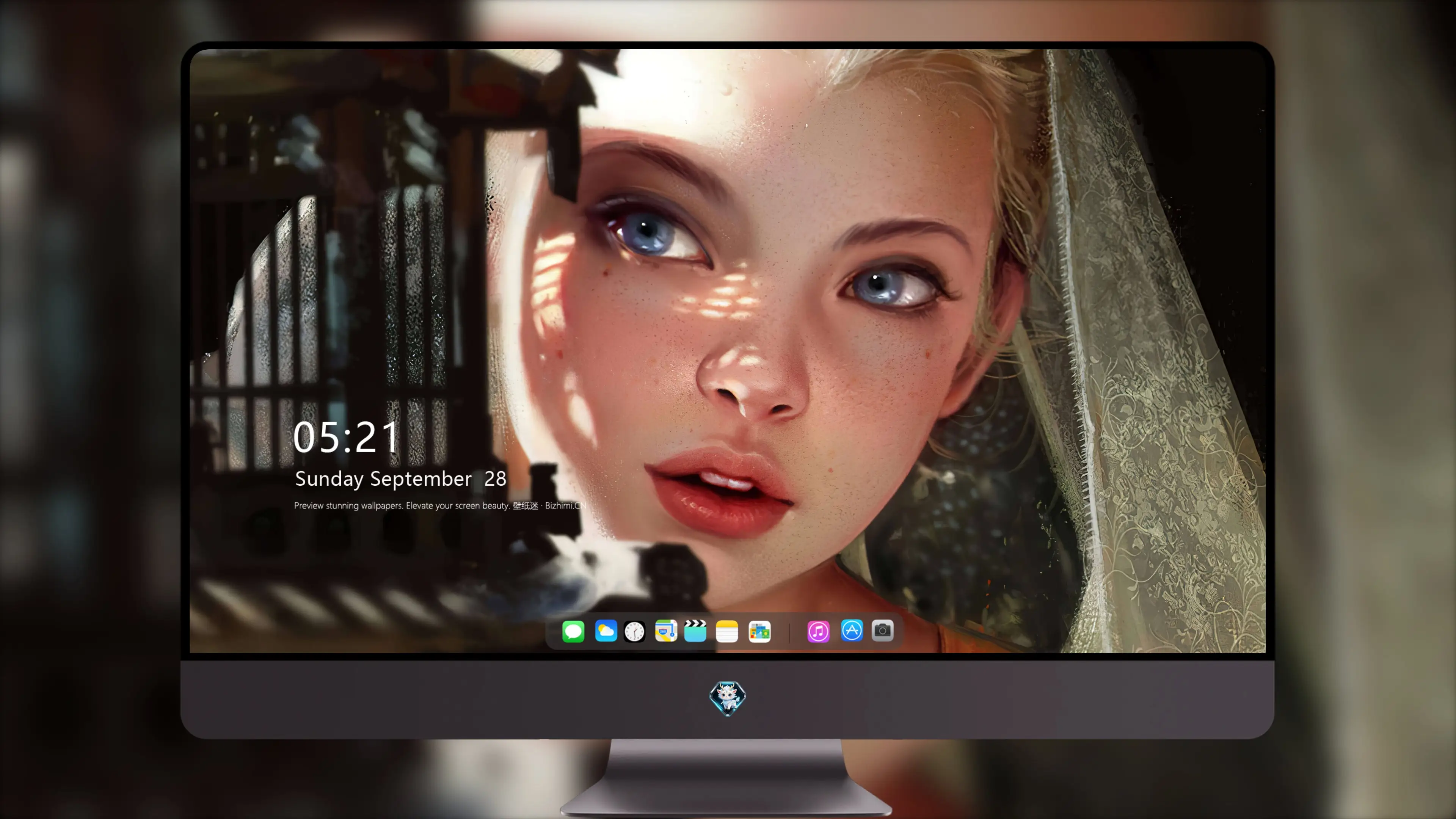This screenshot has height=819, width=1456.
Task: Click the 'Preview stunning wallpapers' tagline text
Action: (x=440, y=505)
